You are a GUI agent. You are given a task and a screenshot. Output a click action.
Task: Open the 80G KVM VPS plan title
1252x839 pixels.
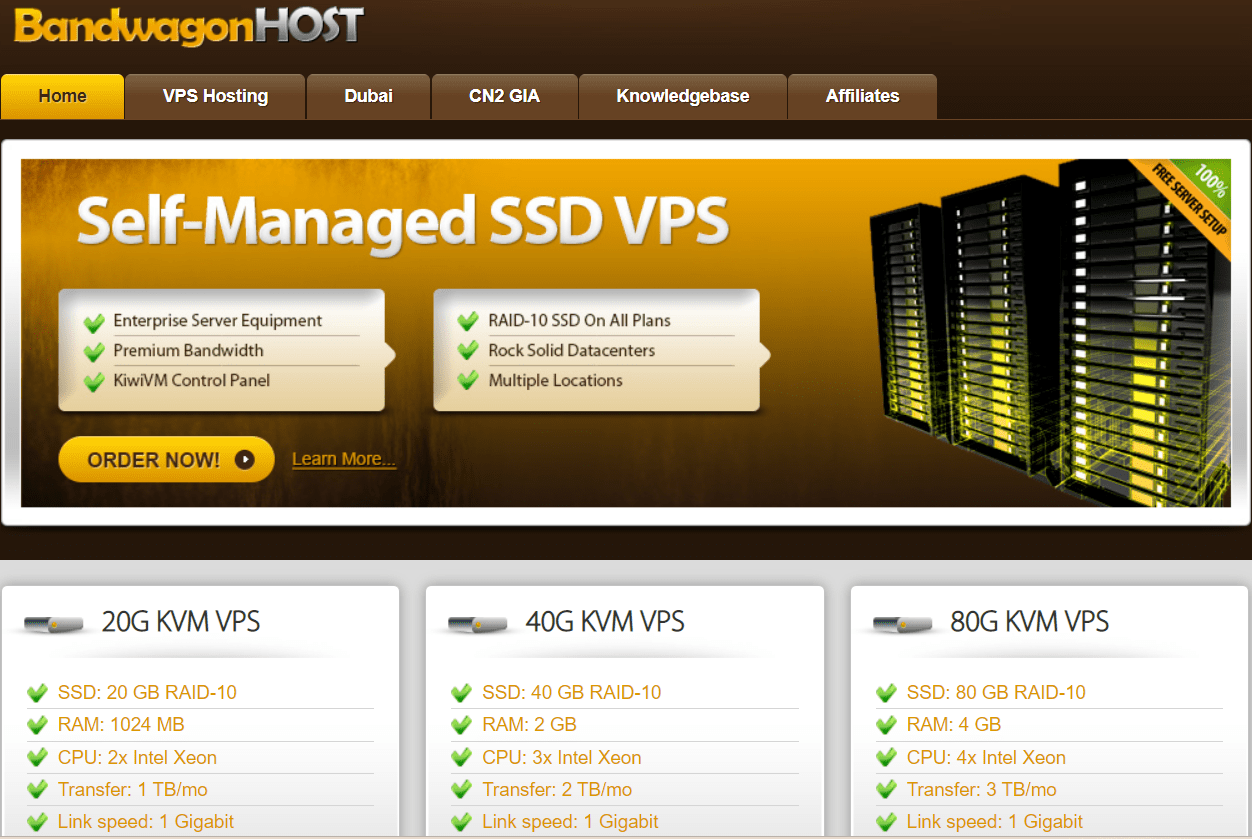coord(1030,622)
